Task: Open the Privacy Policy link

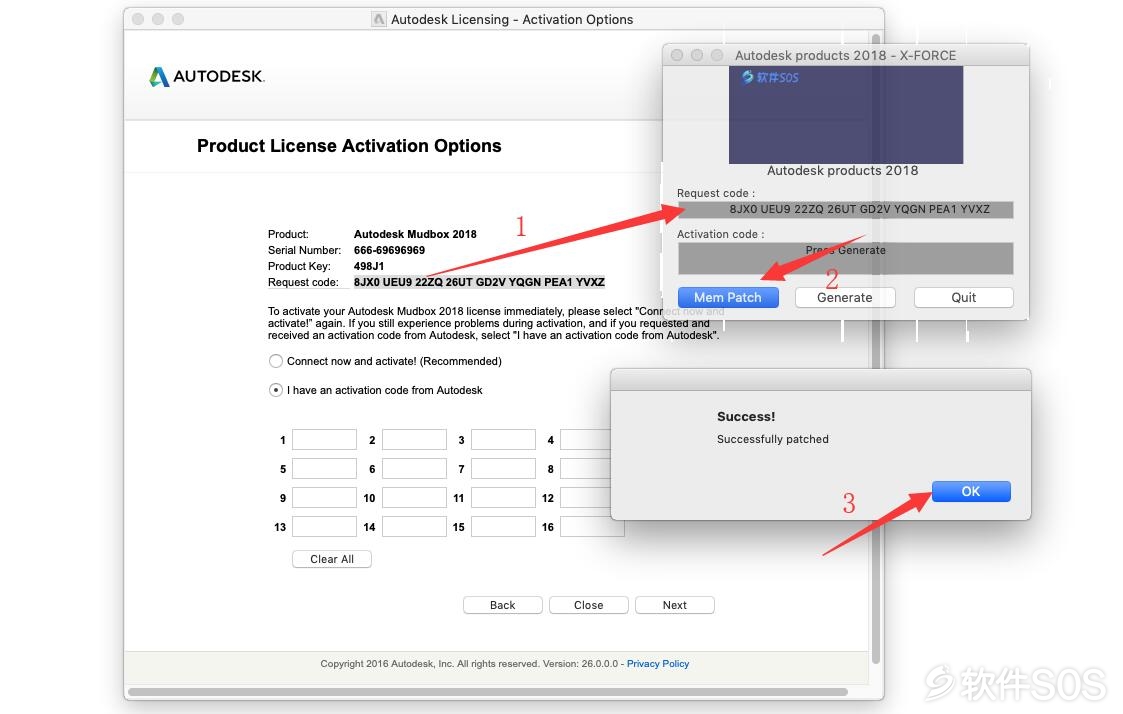Action: (658, 664)
